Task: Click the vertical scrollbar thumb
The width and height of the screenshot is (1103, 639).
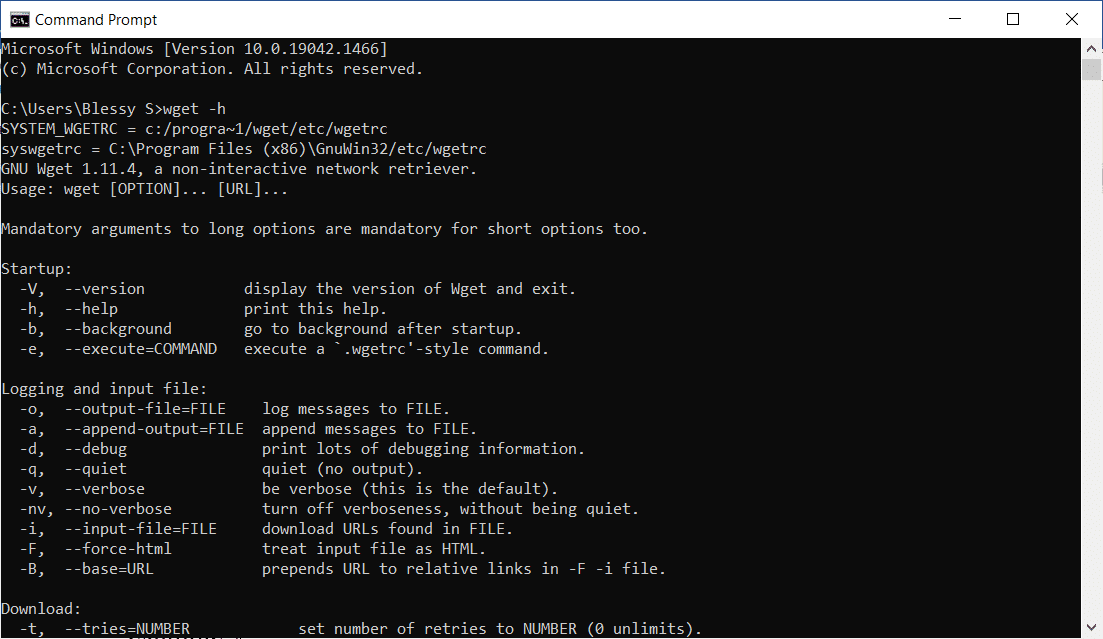Action: [x=1091, y=70]
